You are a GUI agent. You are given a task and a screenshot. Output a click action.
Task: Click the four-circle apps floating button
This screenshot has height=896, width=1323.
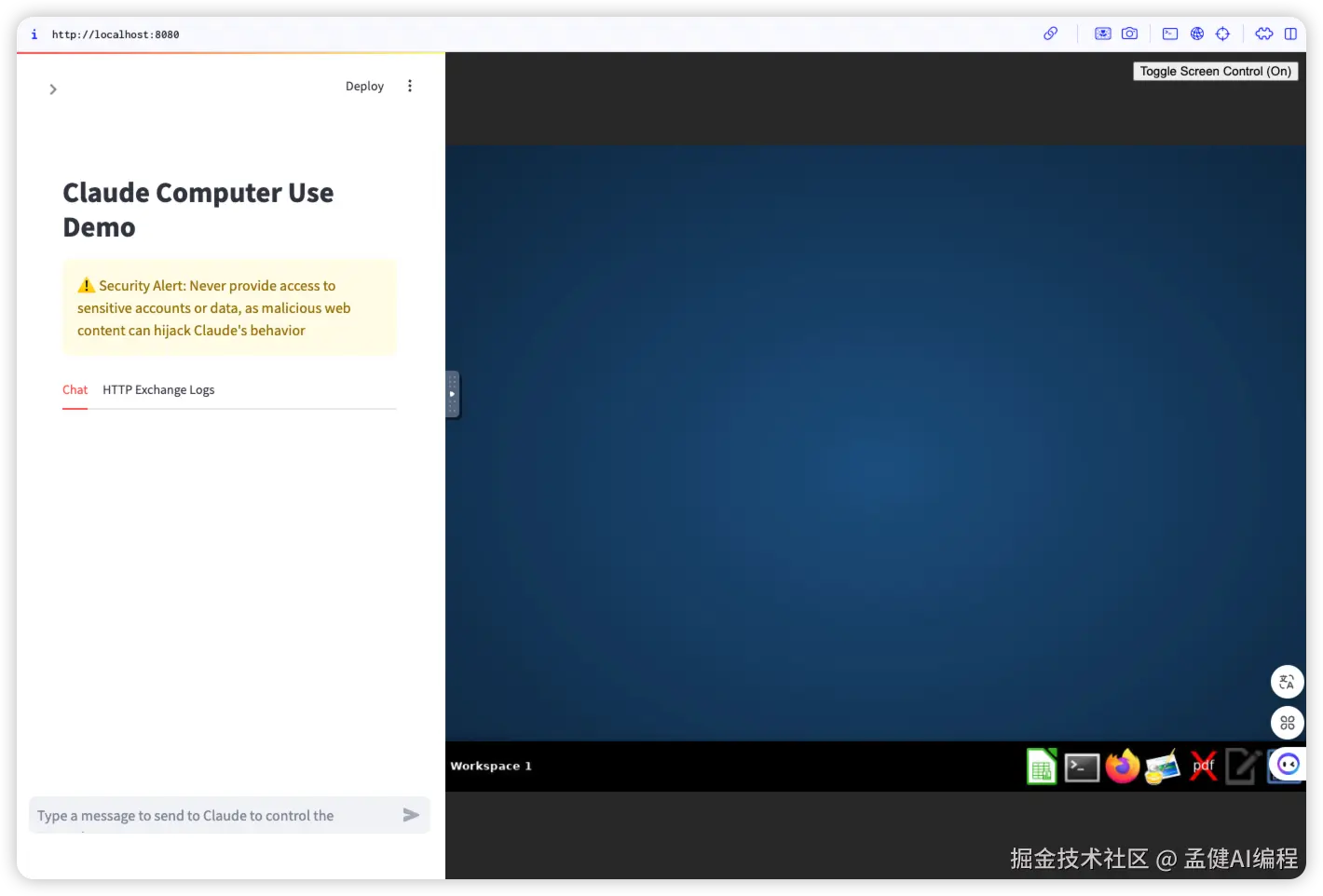click(1287, 723)
